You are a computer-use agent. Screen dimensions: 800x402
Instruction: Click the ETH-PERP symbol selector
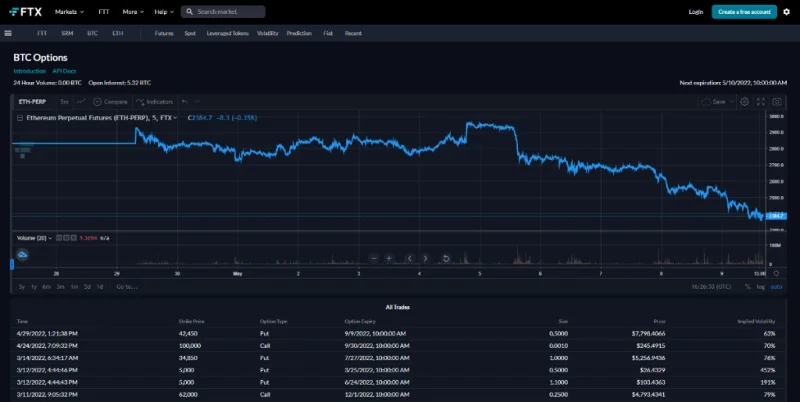32,102
